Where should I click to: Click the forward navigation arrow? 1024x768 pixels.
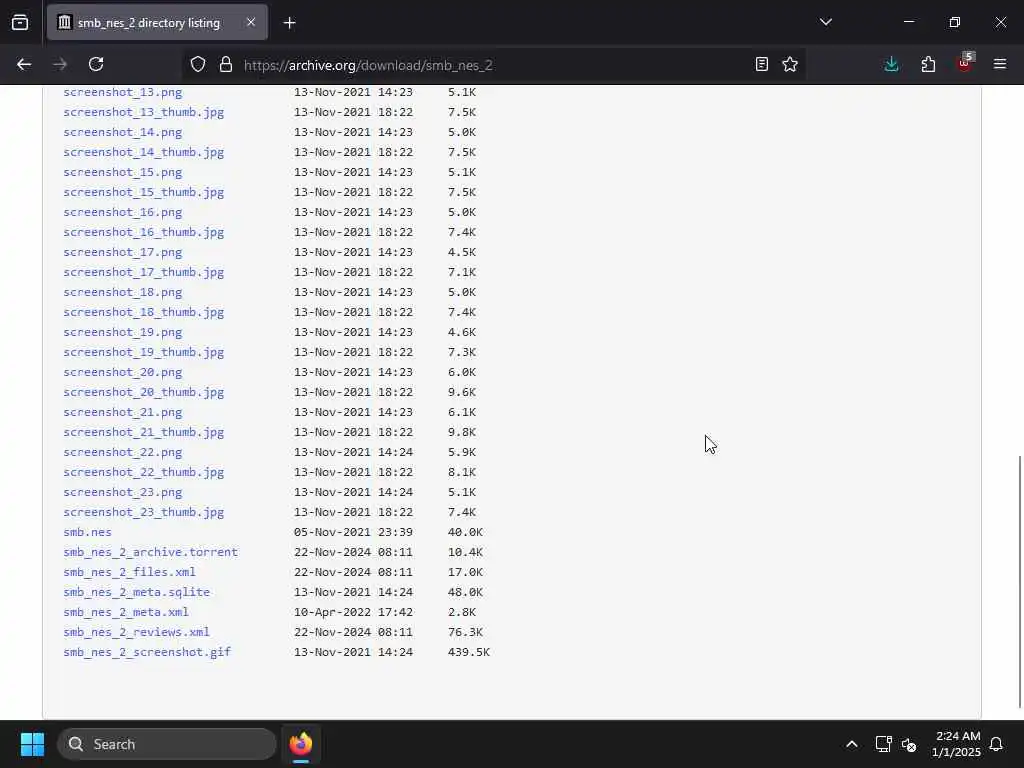[x=60, y=65]
